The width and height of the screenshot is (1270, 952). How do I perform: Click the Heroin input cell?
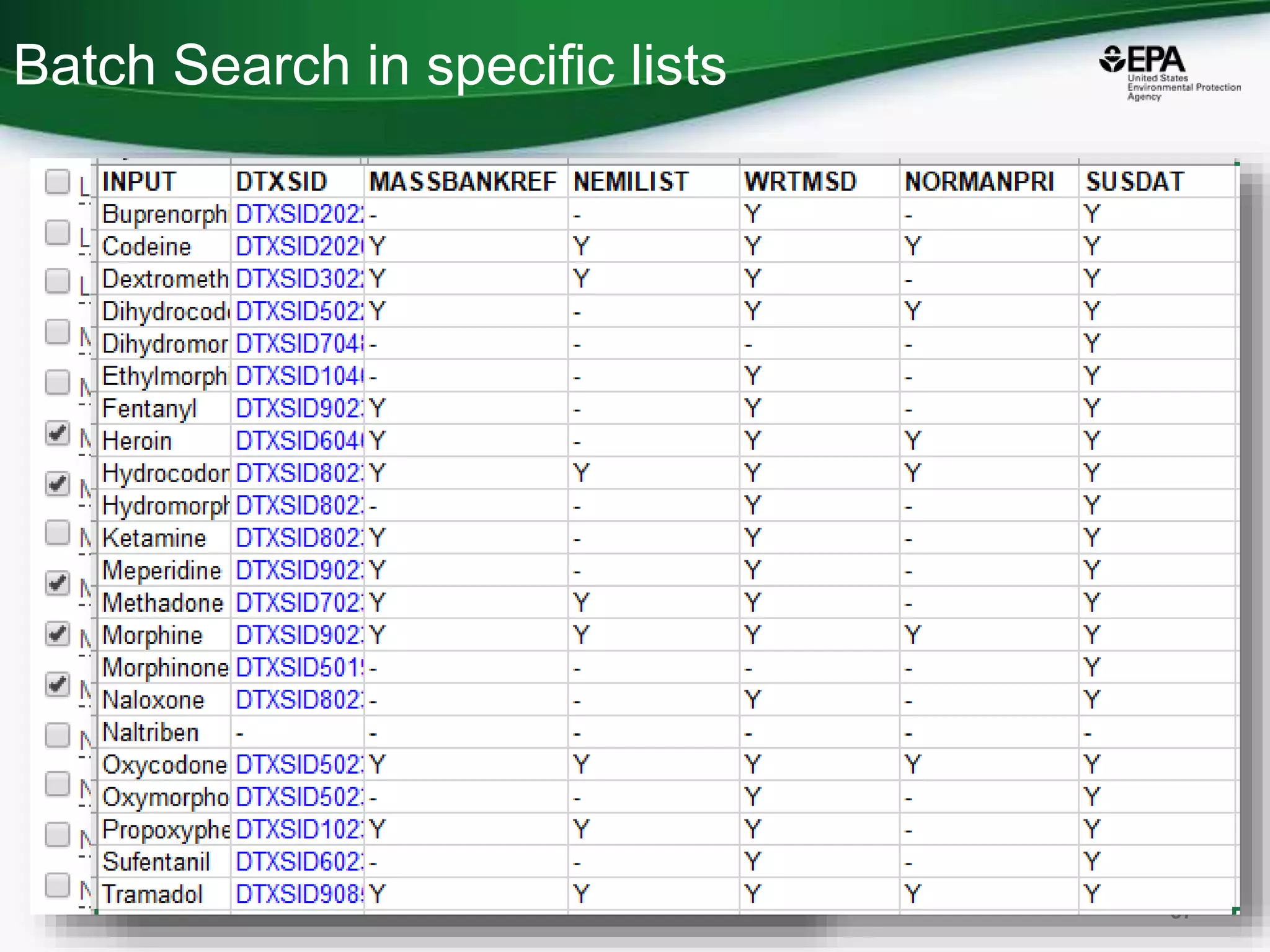click(x=164, y=441)
